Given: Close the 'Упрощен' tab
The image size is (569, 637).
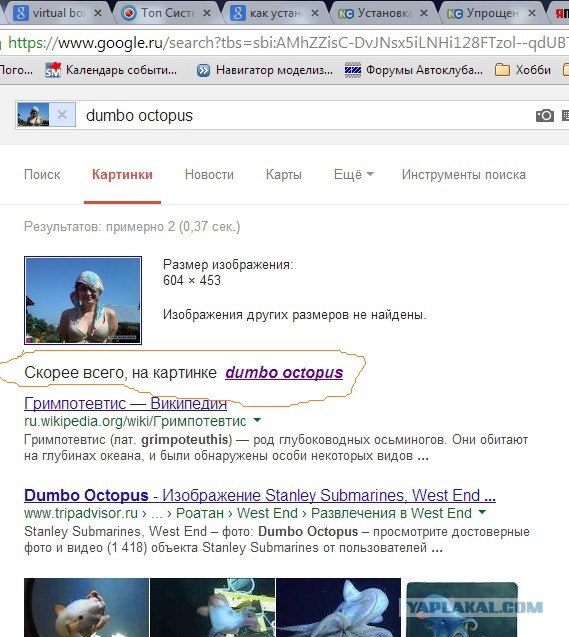Looking at the screenshot, I should [532, 13].
